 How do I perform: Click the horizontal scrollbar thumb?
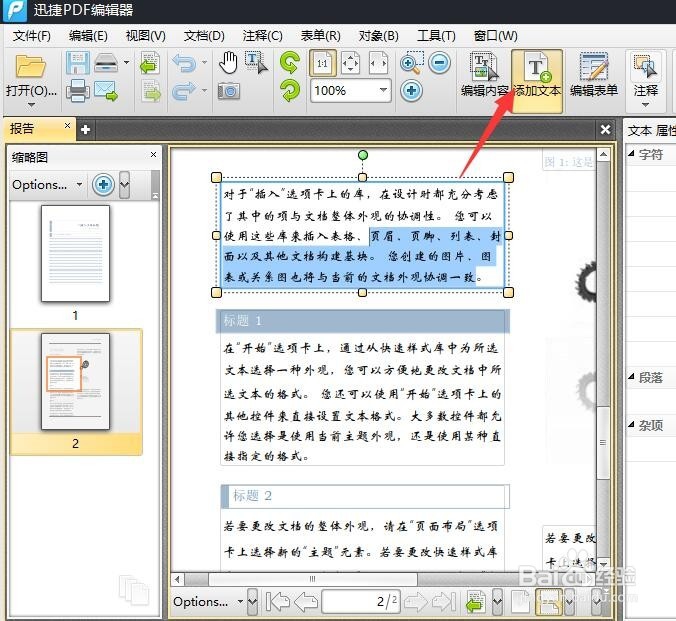[x=313, y=579]
